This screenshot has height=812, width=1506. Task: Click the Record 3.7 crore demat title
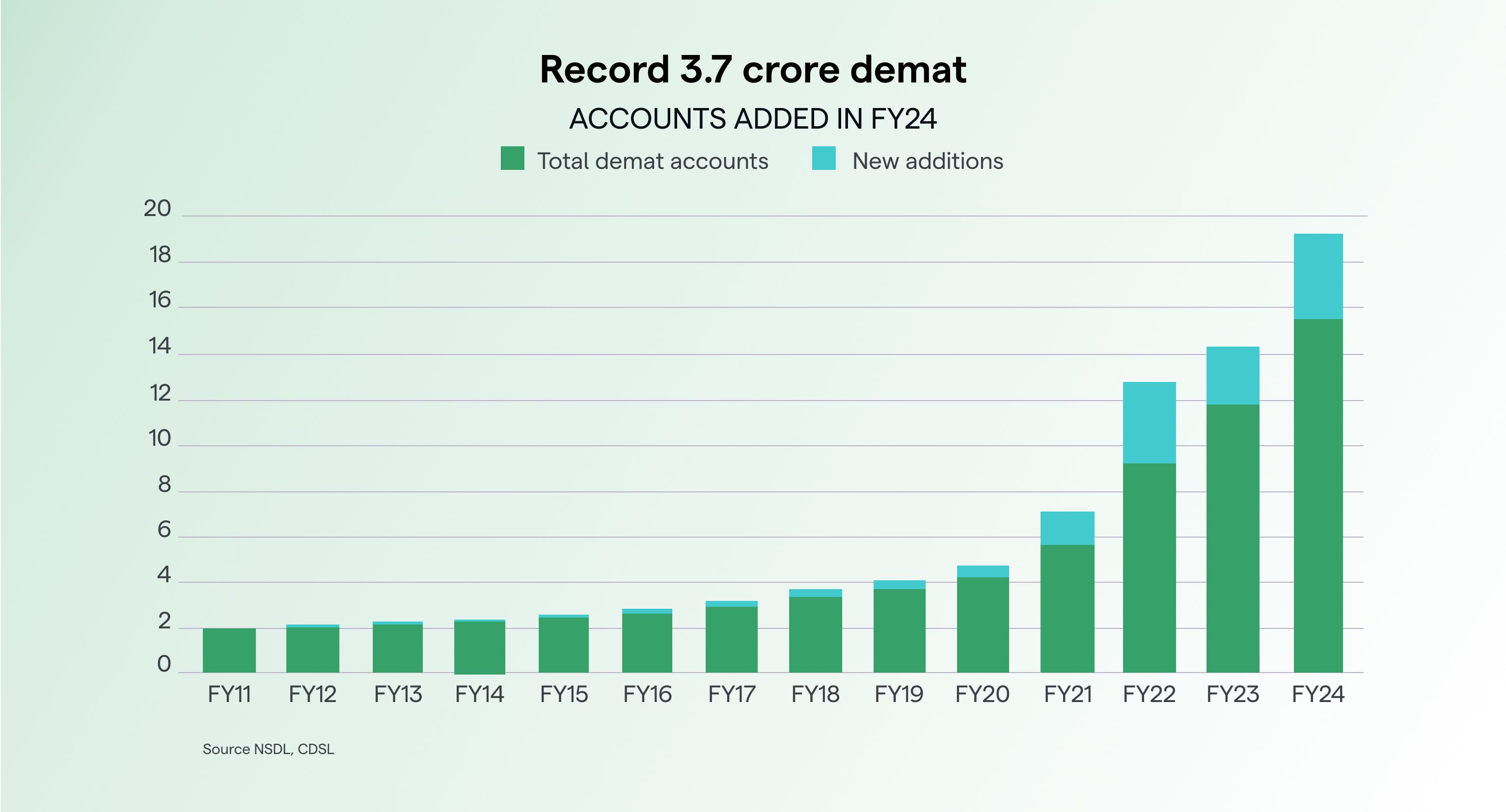(x=753, y=70)
